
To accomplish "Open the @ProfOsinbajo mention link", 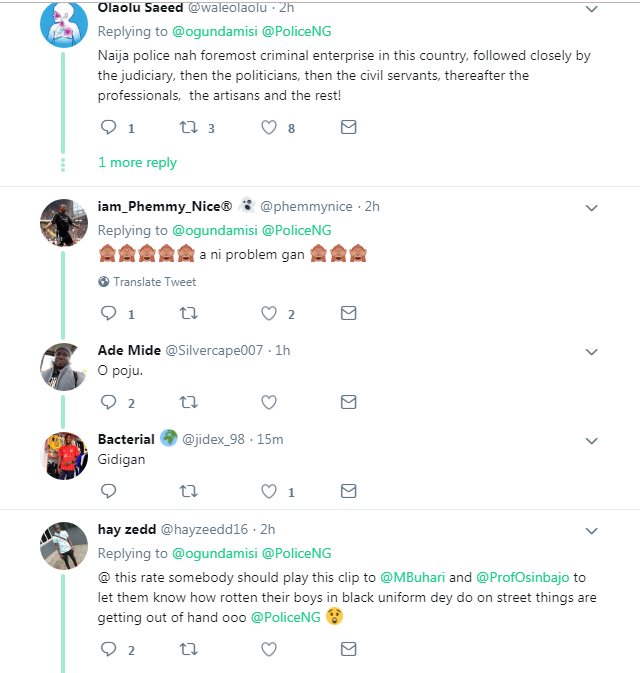I will tap(525, 577).
